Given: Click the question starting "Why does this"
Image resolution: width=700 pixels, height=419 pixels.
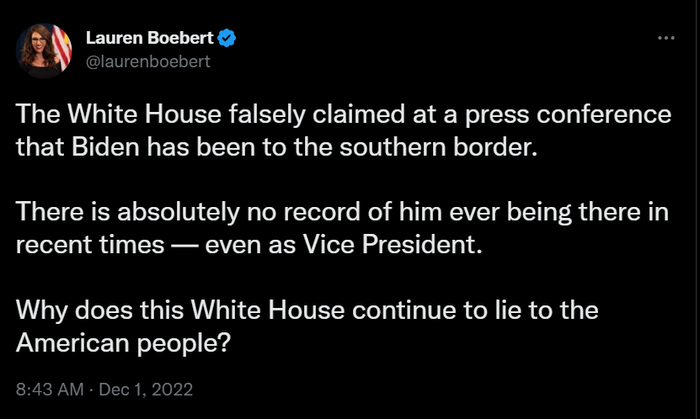Looking at the screenshot, I should pyautogui.click(x=300, y=326).
